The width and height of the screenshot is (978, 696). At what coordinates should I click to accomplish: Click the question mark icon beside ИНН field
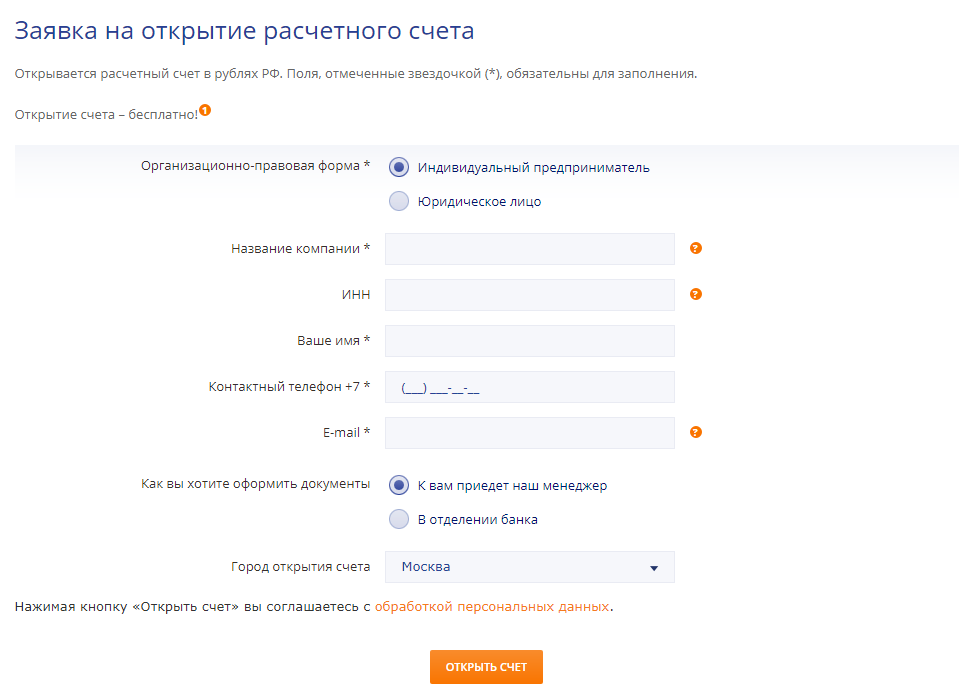click(695, 294)
